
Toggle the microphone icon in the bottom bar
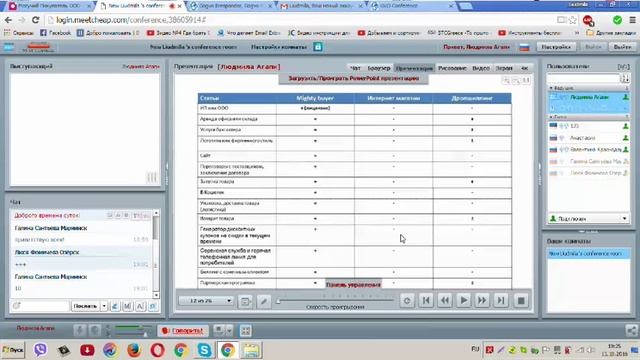[x=80, y=330]
